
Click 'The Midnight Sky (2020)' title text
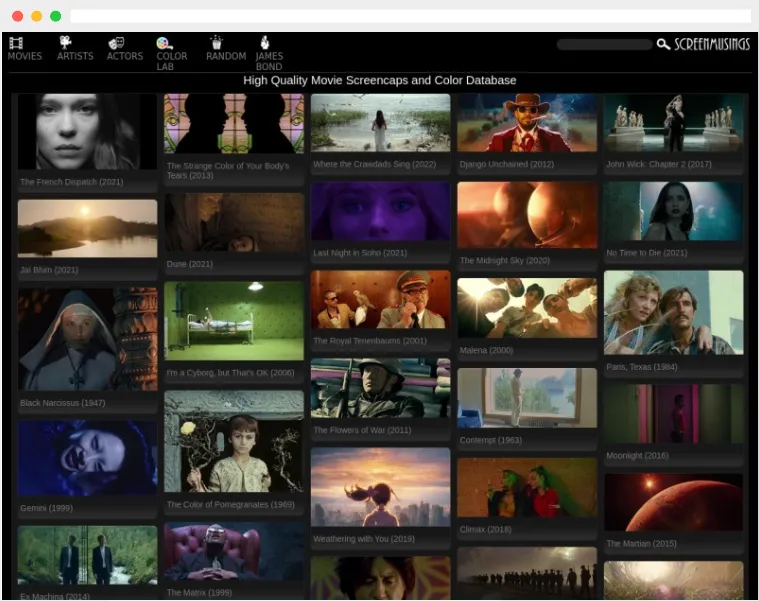[x=505, y=261]
